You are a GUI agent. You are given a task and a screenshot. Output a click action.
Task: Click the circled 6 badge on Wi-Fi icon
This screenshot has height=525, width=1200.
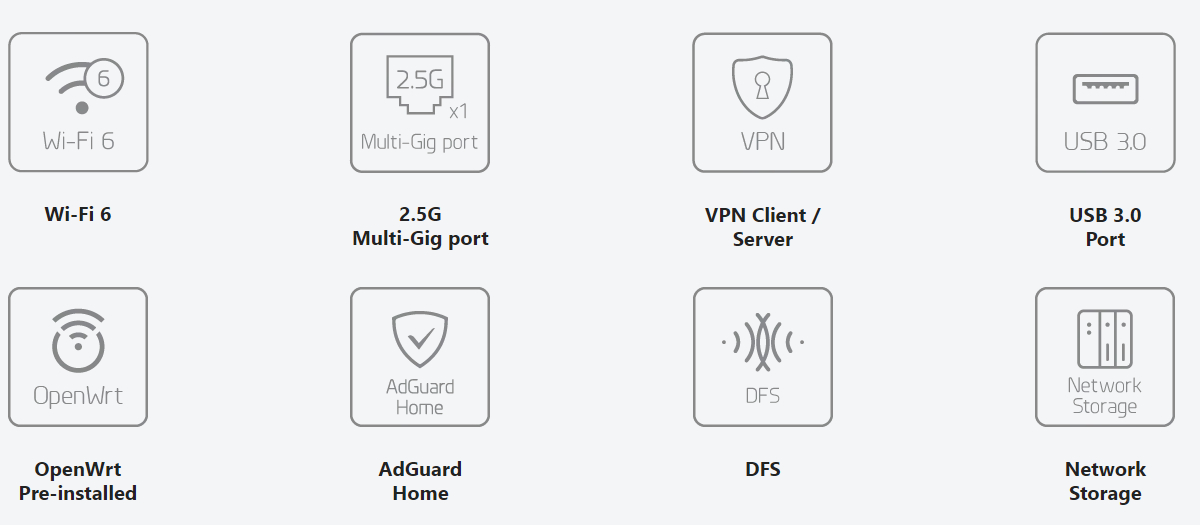[x=105, y=78]
